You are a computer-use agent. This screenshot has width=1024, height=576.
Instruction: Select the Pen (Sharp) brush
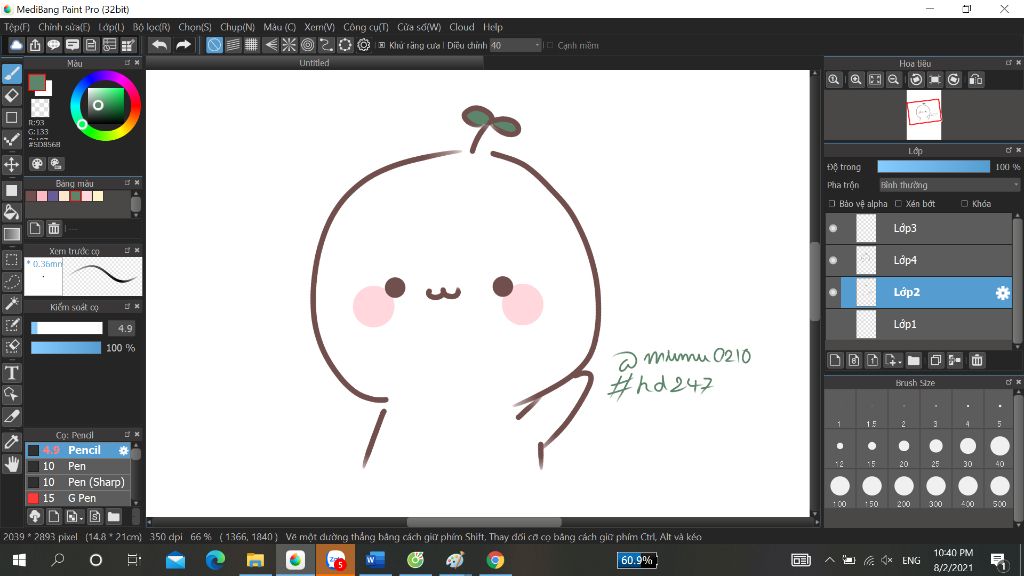78,482
